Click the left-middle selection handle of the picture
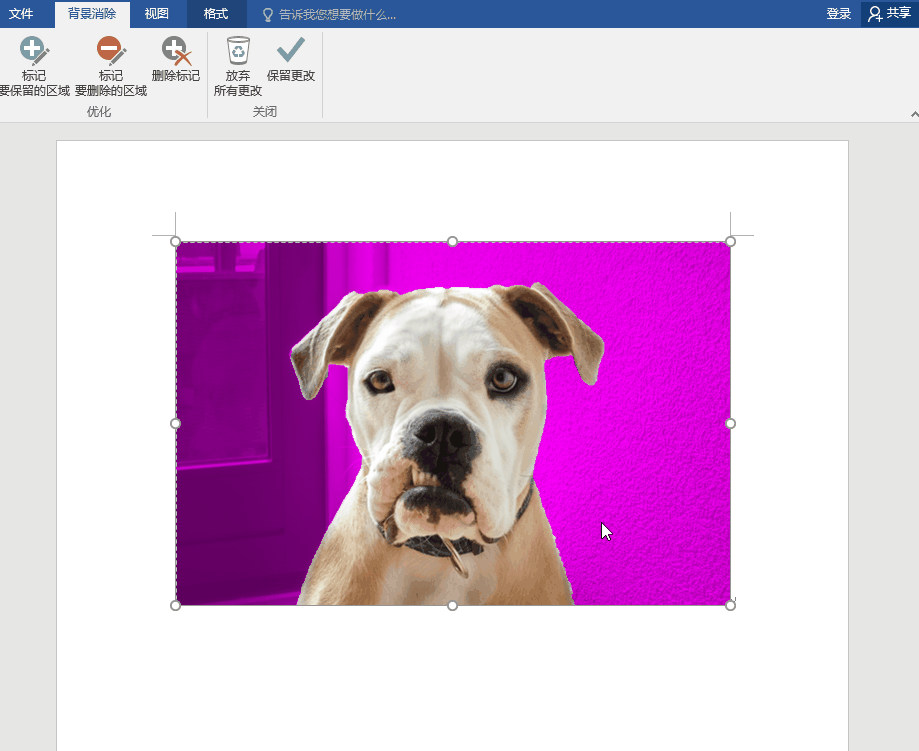This screenshot has height=751, width=919. click(x=175, y=423)
